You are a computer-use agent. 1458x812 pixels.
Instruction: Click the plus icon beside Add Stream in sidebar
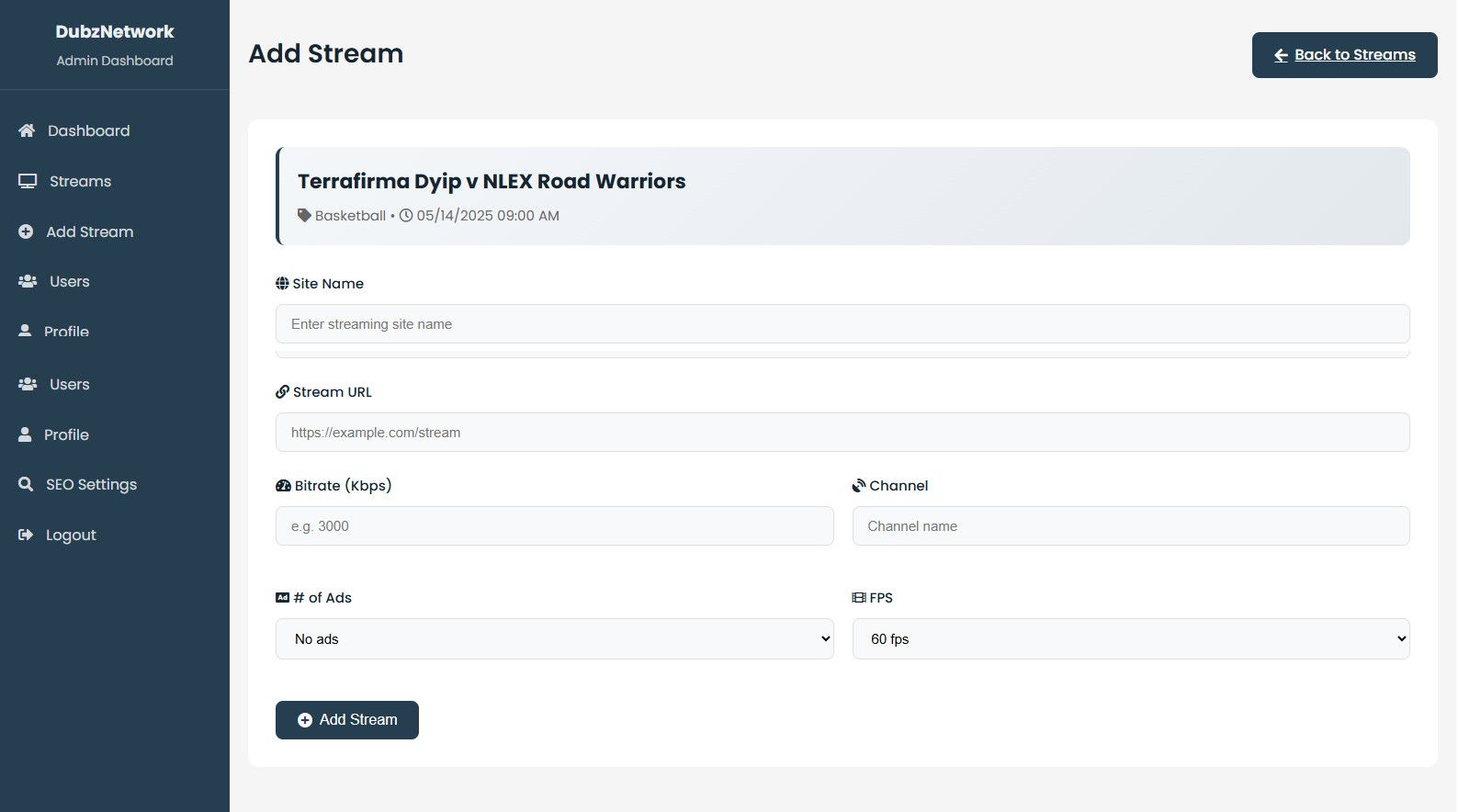click(x=26, y=231)
